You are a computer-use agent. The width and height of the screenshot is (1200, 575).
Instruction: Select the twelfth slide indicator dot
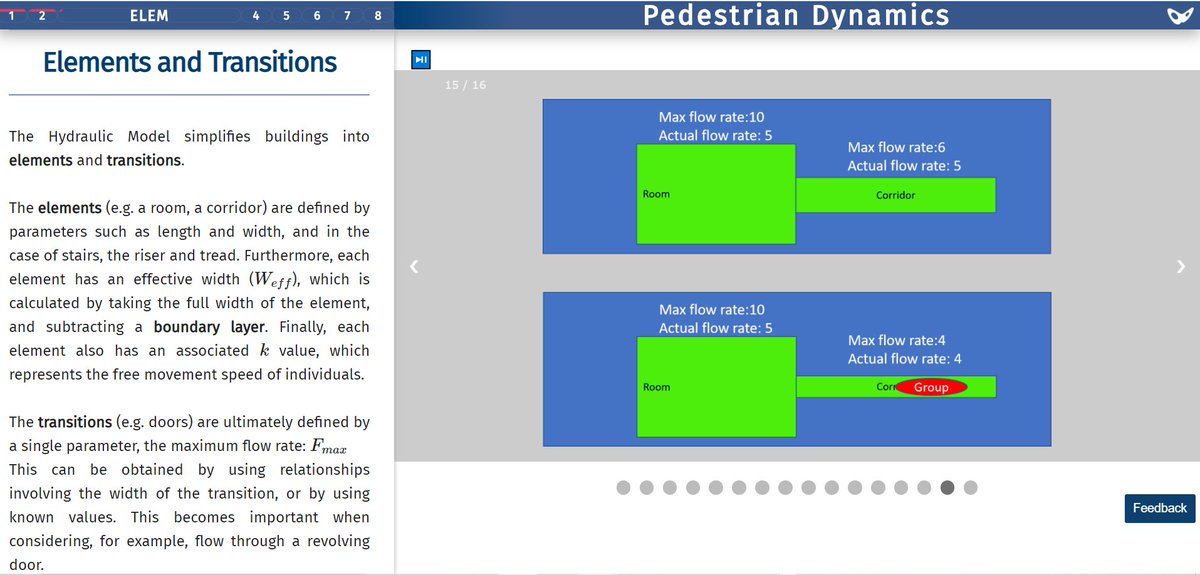coord(878,488)
